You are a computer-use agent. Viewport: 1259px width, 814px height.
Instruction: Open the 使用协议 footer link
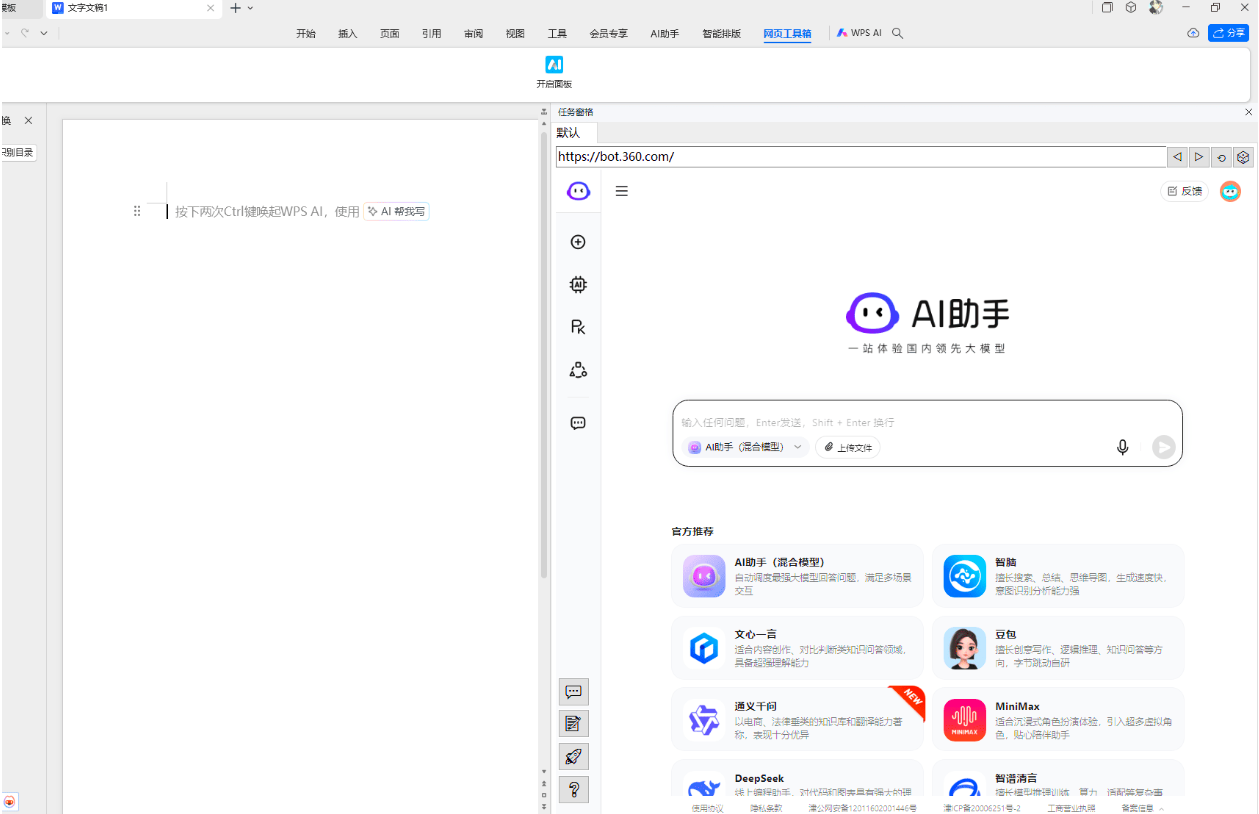tap(707, 808)
